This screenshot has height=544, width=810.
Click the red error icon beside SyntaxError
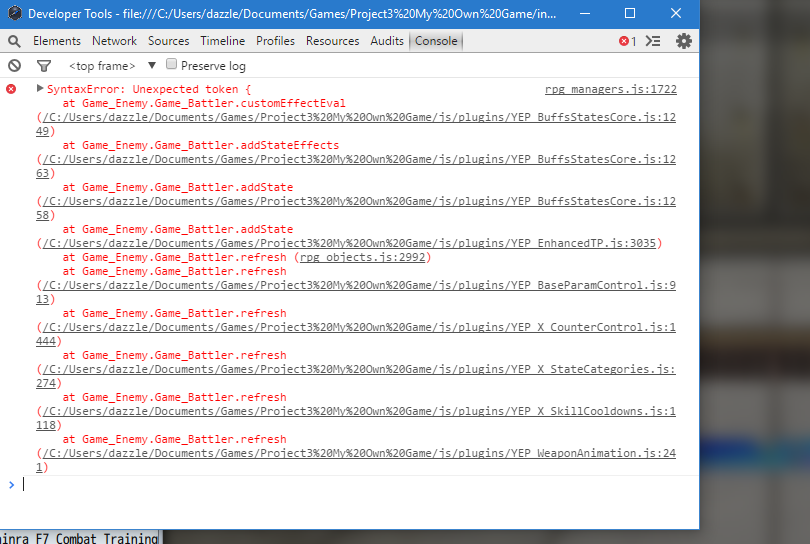[11, 89]
